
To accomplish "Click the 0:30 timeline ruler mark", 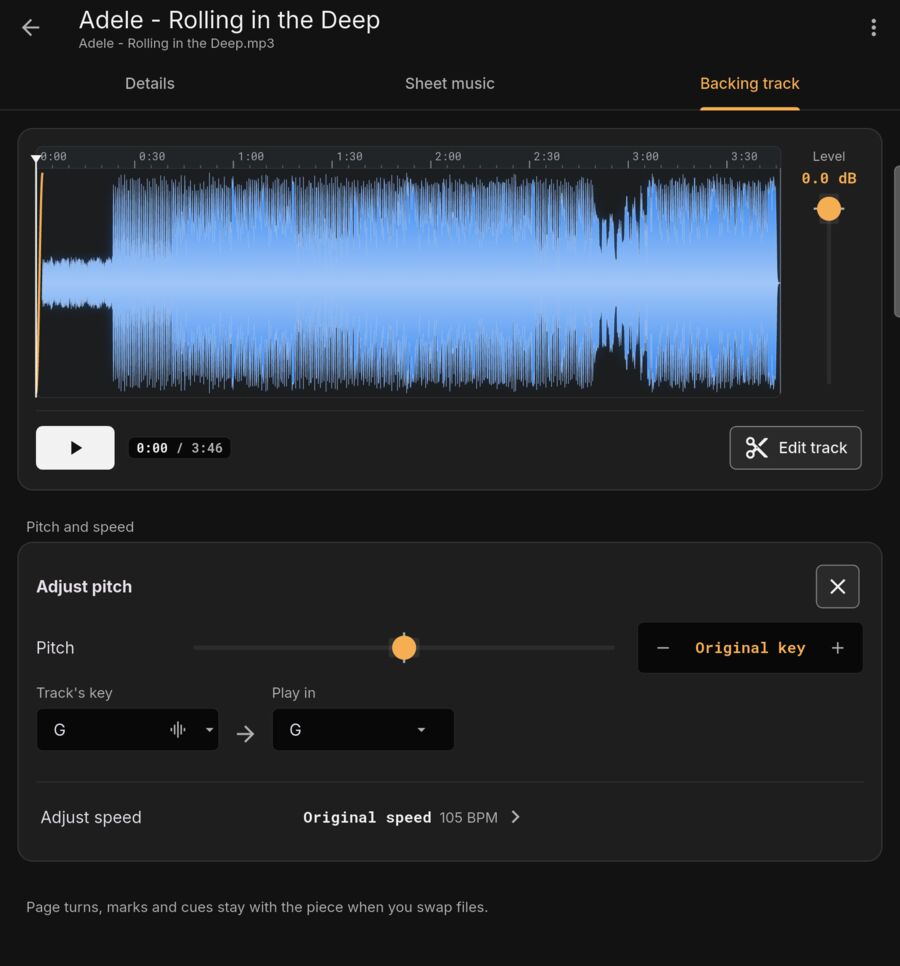I will [x=152, y=156].
